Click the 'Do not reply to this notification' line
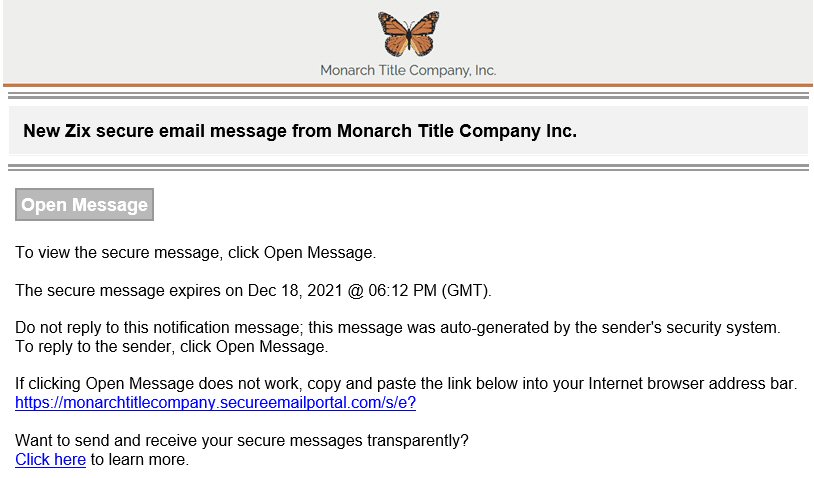814x478 pixels. (x=398, y=327)
